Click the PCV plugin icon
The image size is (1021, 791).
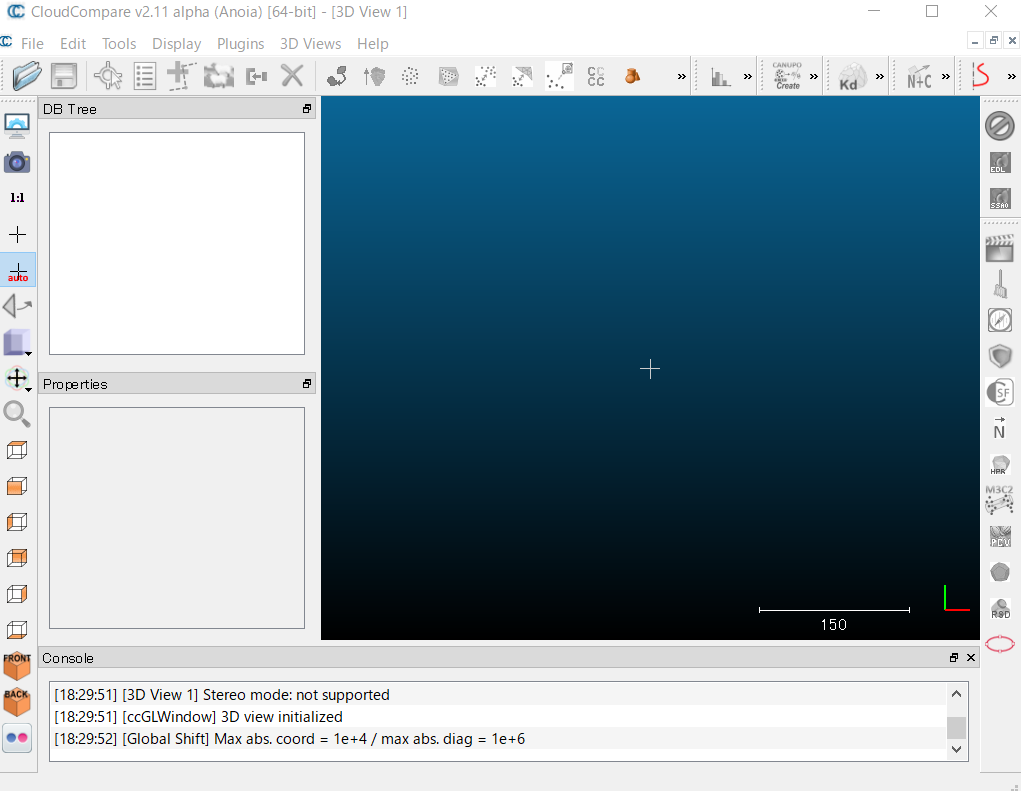pyautogui.click(x=1000, y=536)
